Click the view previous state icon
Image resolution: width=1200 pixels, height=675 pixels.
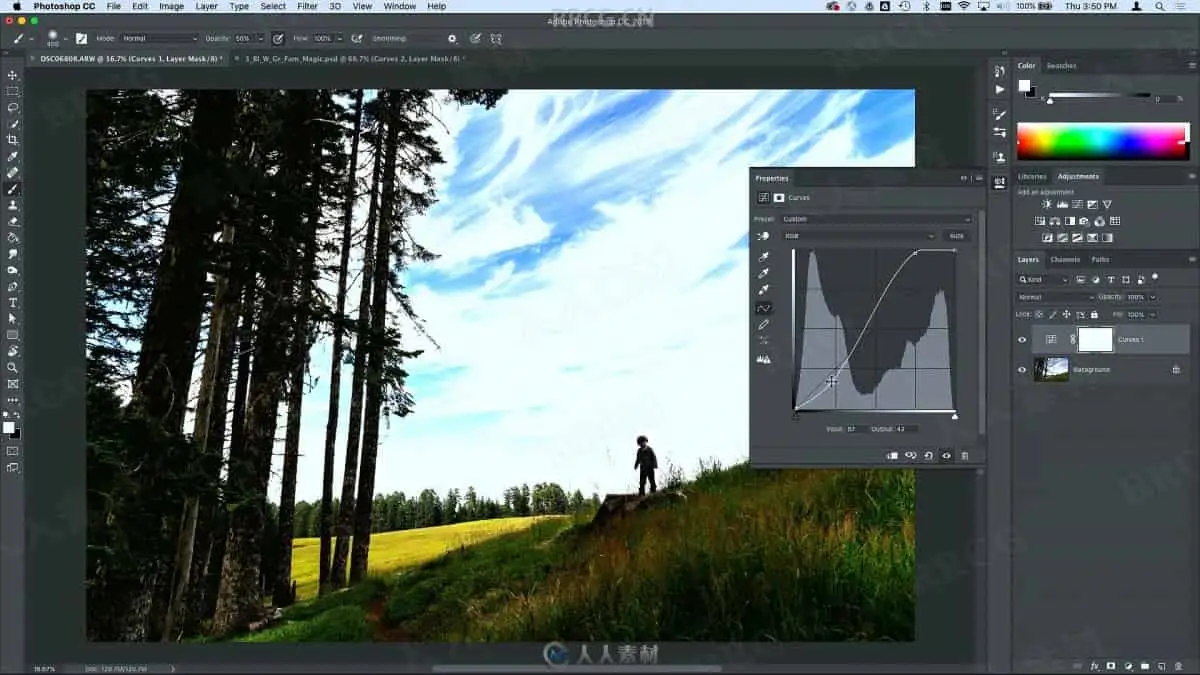pyautogui.click(x=910, y=456)
